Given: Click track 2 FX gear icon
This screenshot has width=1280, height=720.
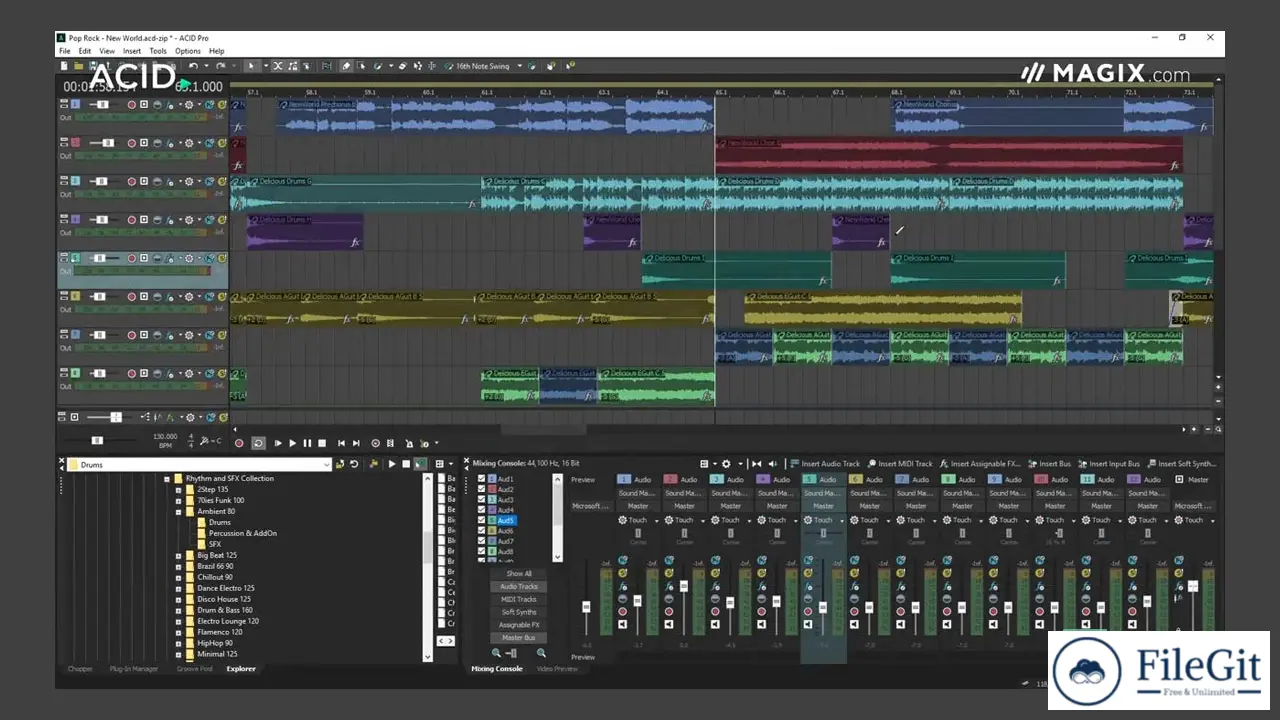Looking at the screenshot, I should [x=189, y=143].
